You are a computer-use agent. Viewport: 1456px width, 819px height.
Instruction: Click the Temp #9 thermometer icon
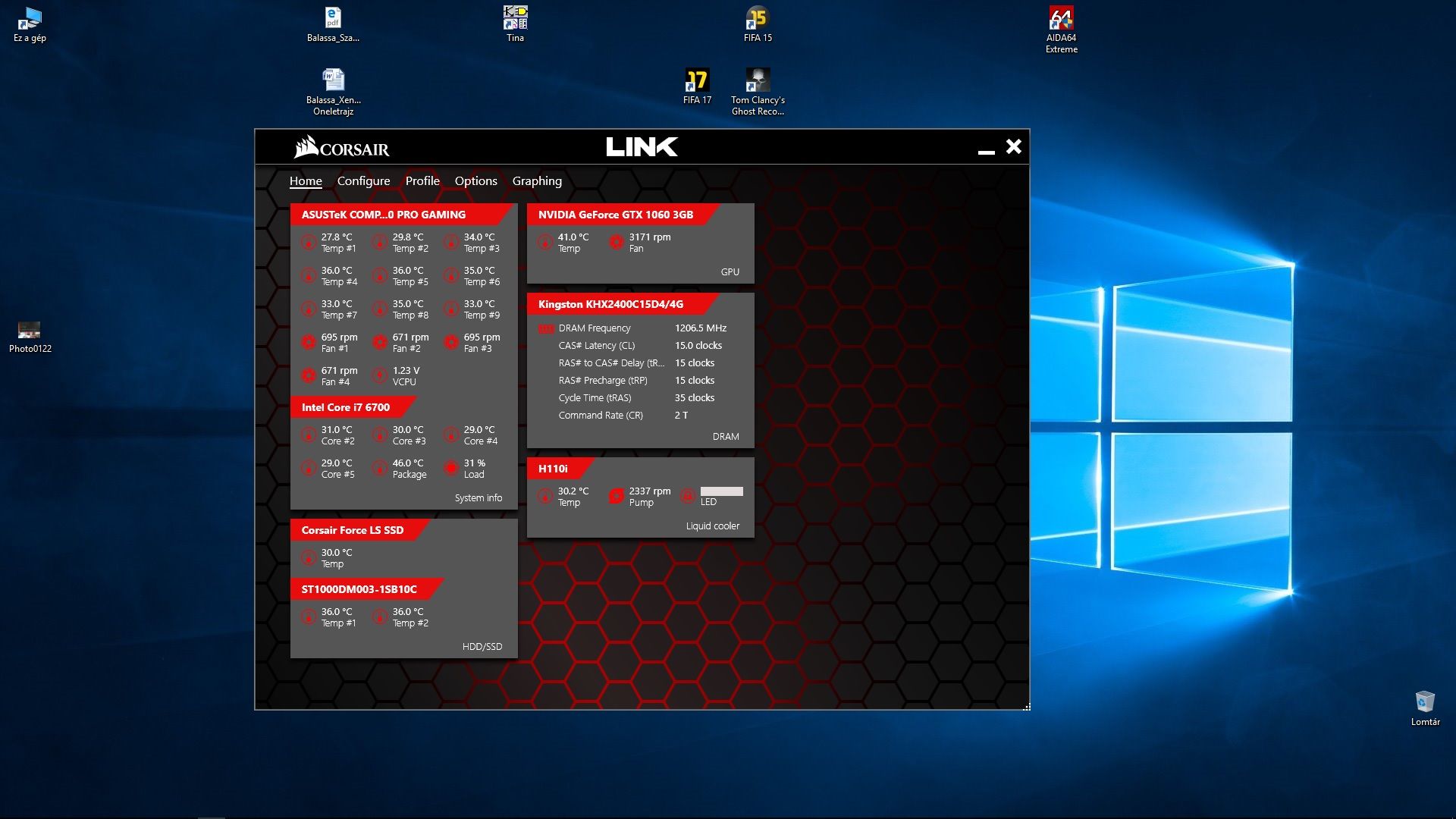[451, 309]
